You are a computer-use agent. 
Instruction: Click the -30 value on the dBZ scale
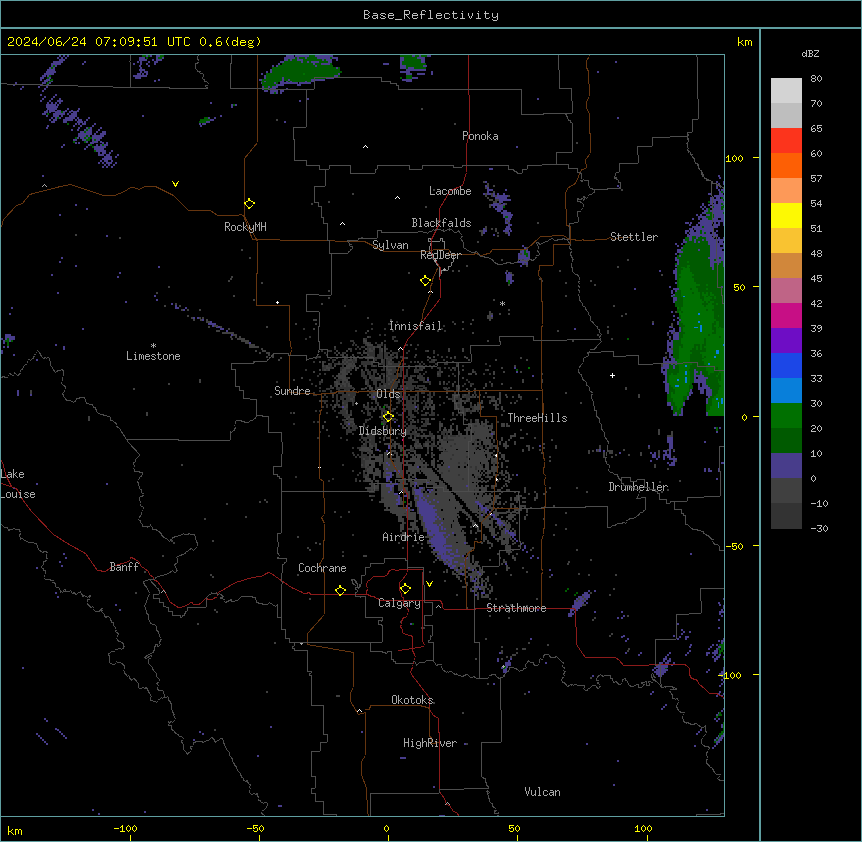(819, 528)
